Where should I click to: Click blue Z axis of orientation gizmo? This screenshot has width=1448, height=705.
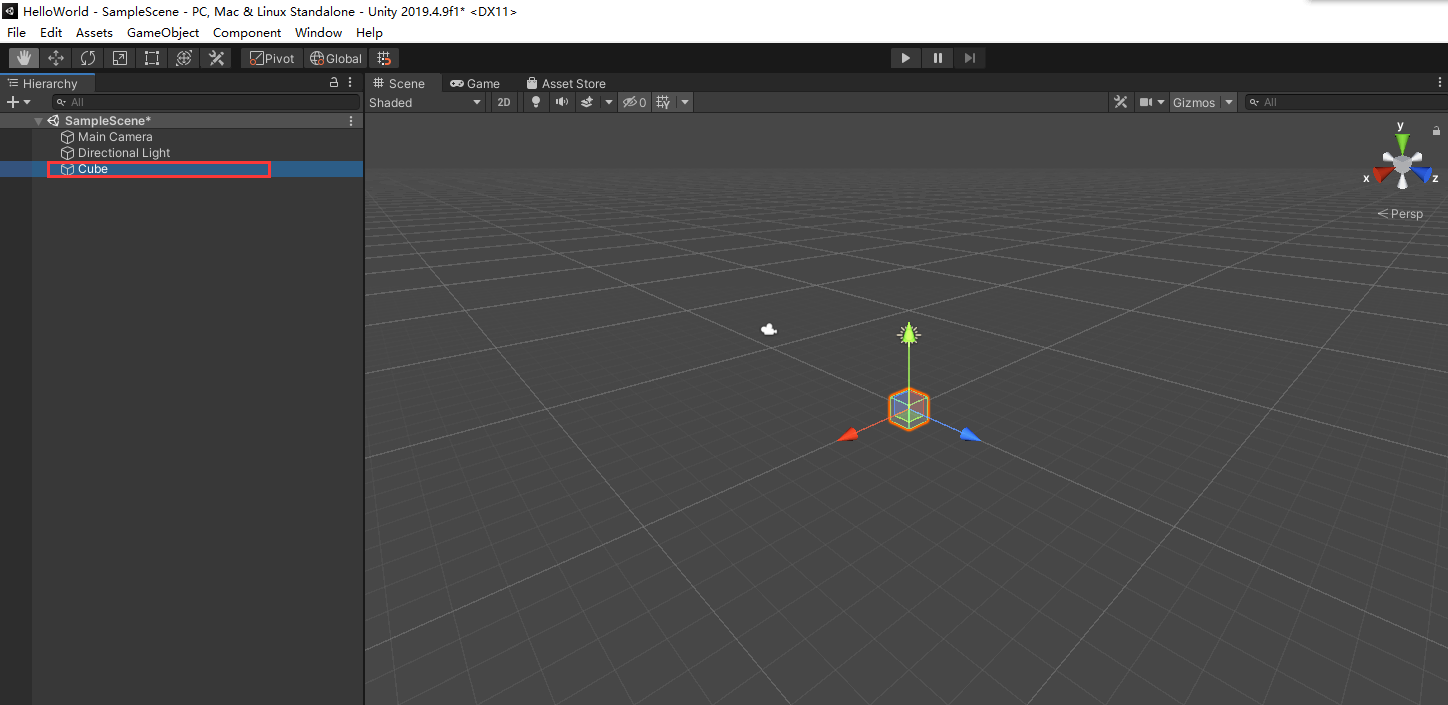(1423, 176)
